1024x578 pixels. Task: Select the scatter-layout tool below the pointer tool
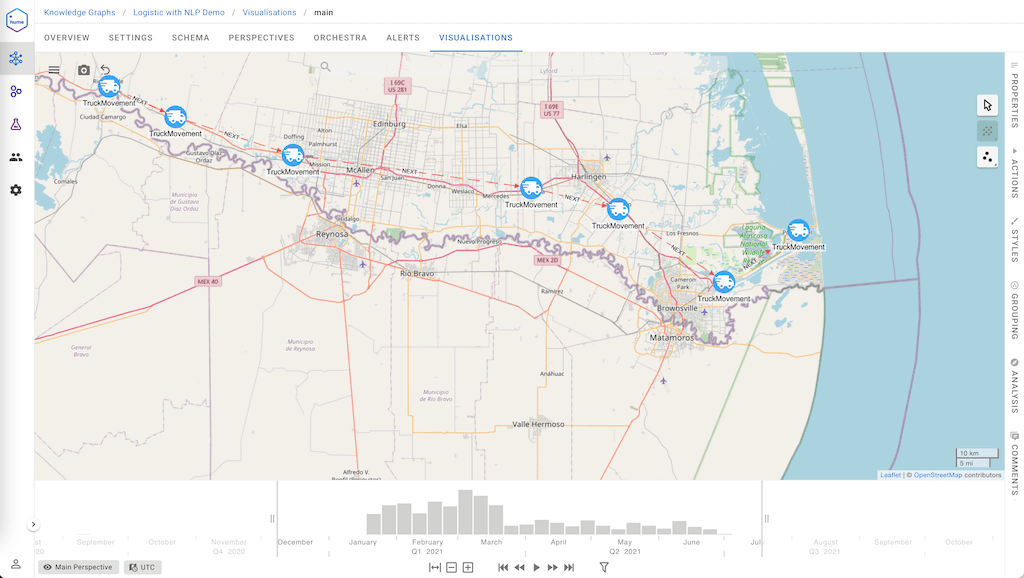click(987, 157)
